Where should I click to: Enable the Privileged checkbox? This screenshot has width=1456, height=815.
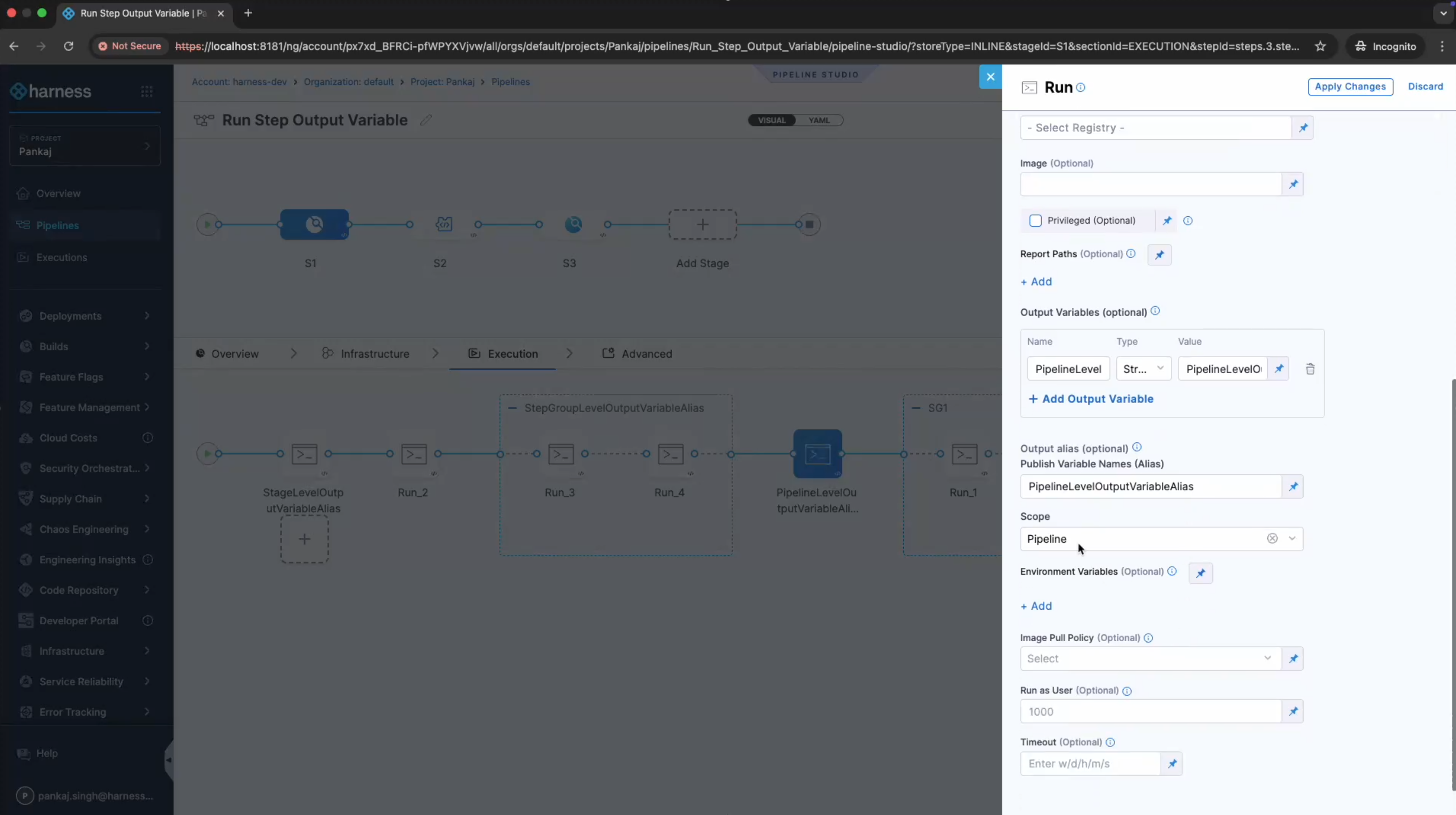click(x=1035, y=220)
